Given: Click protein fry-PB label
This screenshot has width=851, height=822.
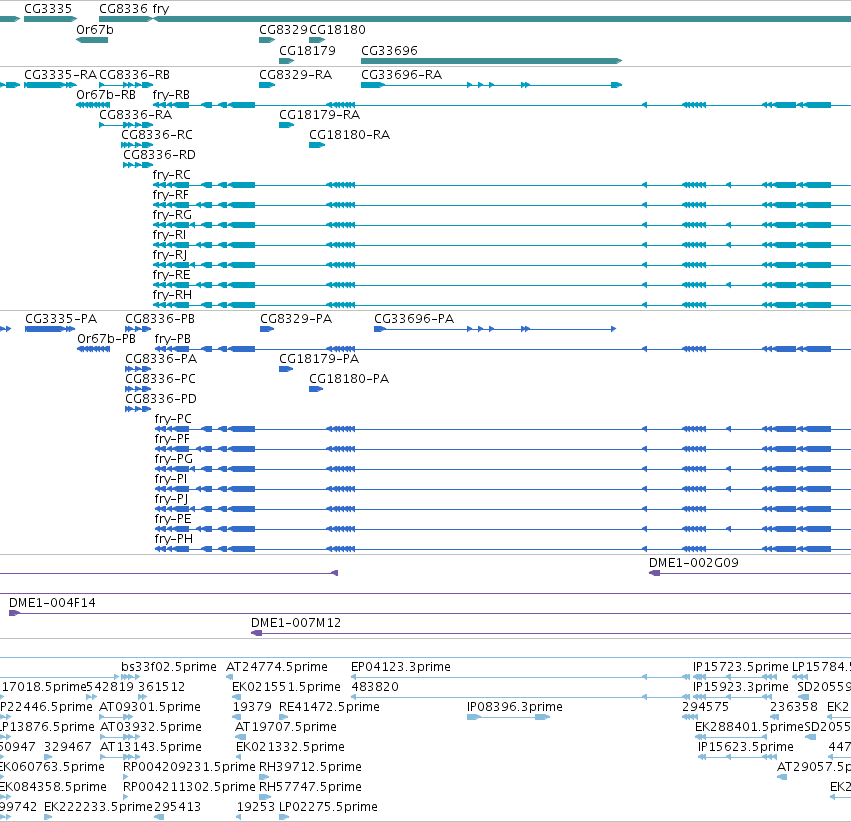Looking at the screenshot, I should click(173, 339).
